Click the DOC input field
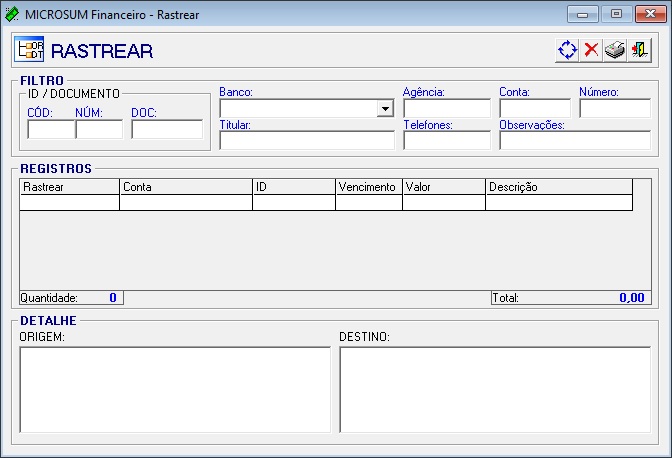This screenshot has height=458, width=672. (167, 129)
